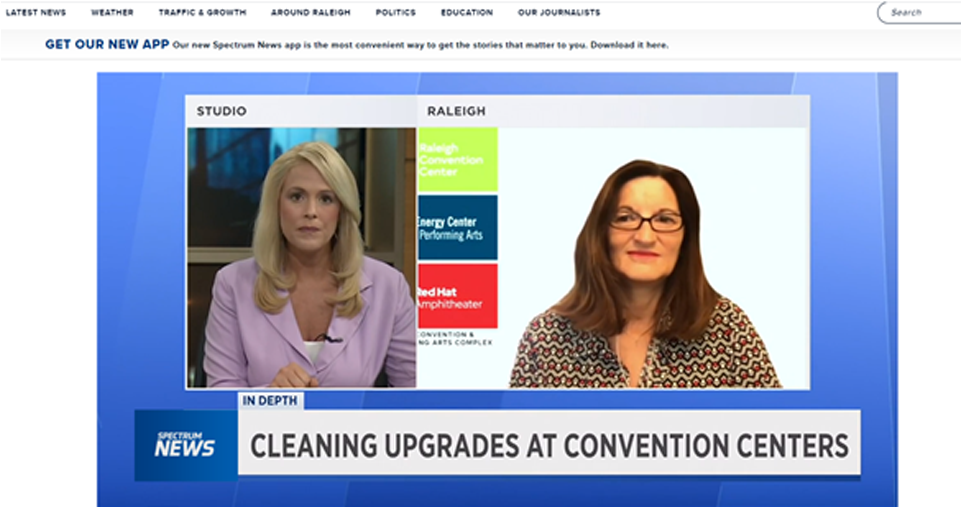Go to the Weather section
This screenshot has width=961, height=507.
point(112,12)
